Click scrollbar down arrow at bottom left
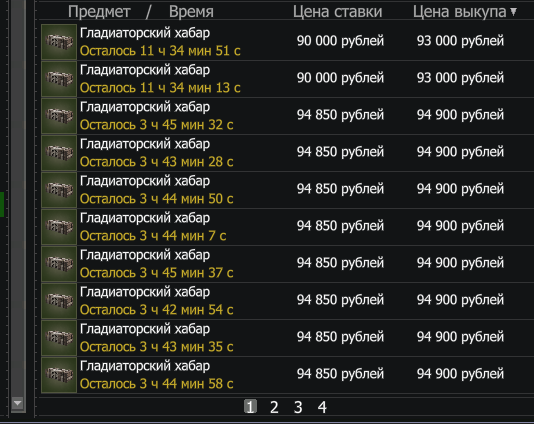This screenshot has height=424, width=534. pos(18,404)
